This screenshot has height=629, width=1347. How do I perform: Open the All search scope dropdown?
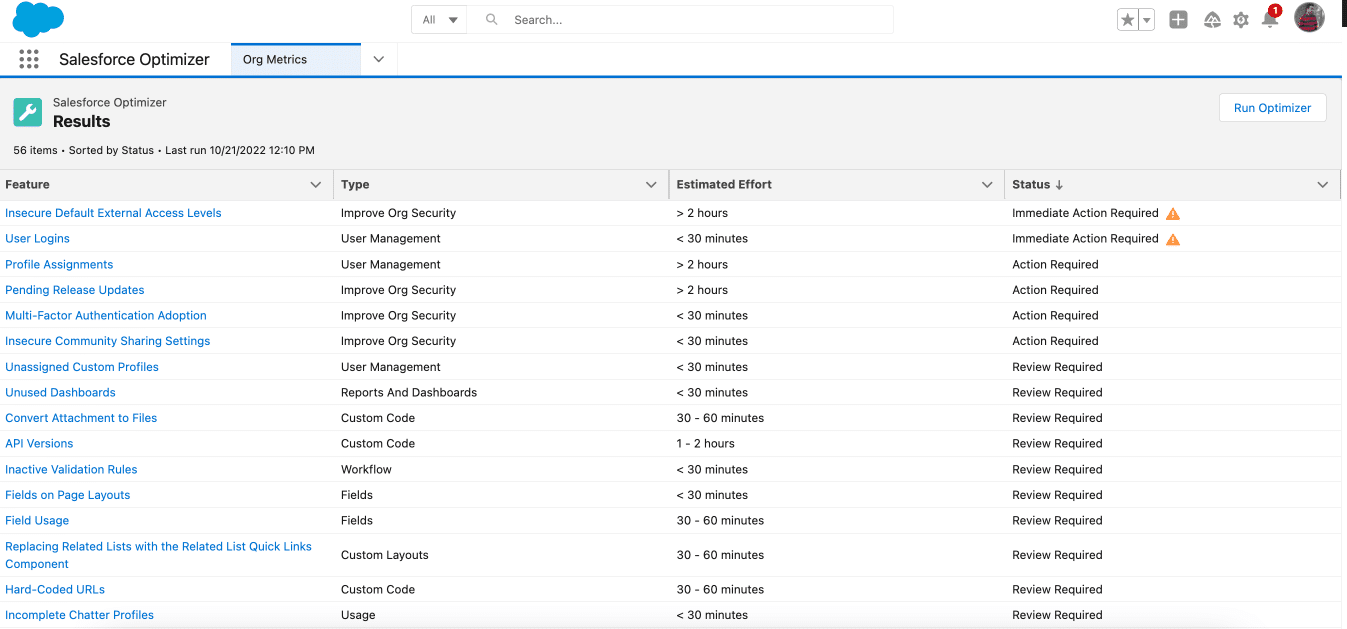coord(439,20)
